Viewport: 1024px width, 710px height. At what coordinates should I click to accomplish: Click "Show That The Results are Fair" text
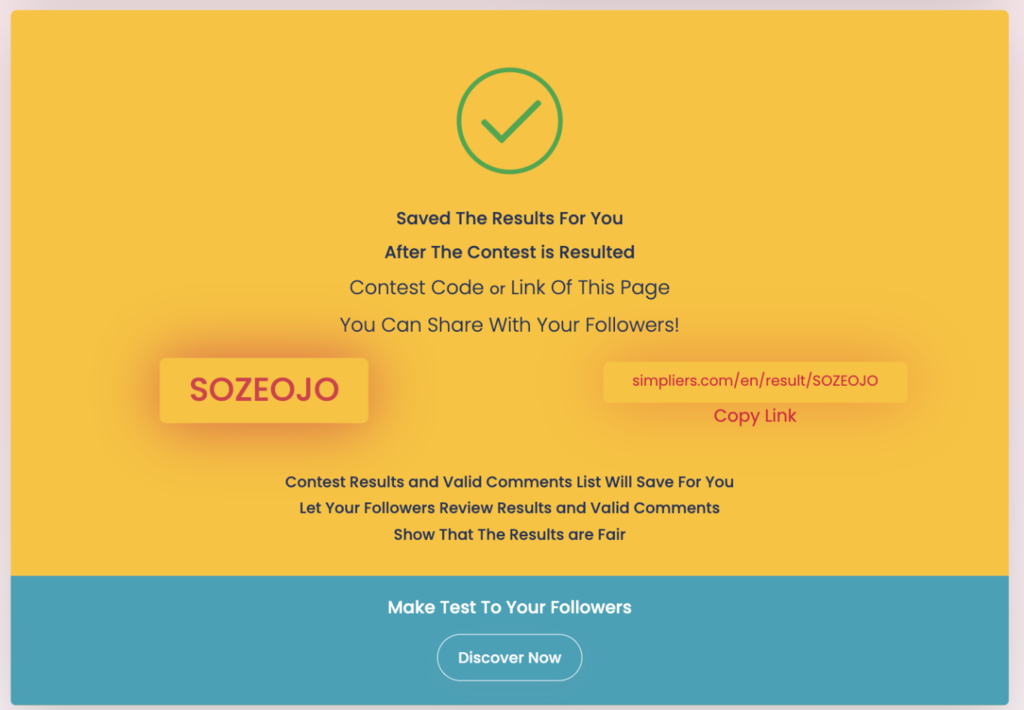tap(509, 534)
